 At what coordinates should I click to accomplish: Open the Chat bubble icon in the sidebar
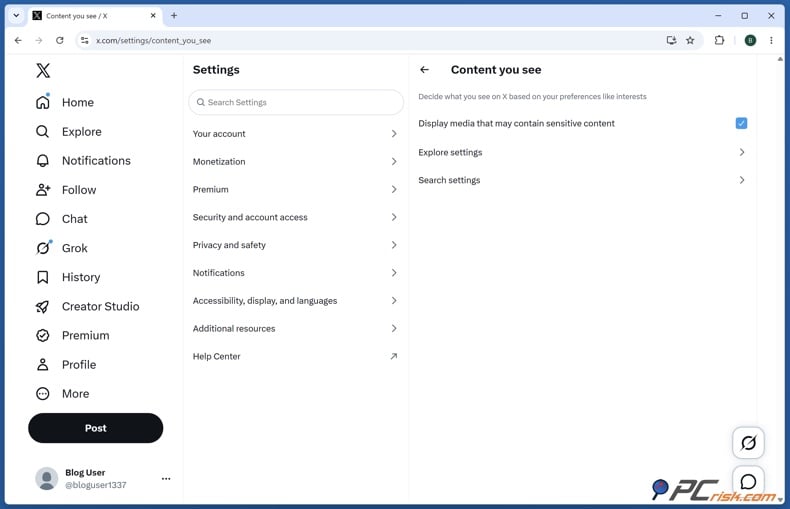(x=43, y=219)
